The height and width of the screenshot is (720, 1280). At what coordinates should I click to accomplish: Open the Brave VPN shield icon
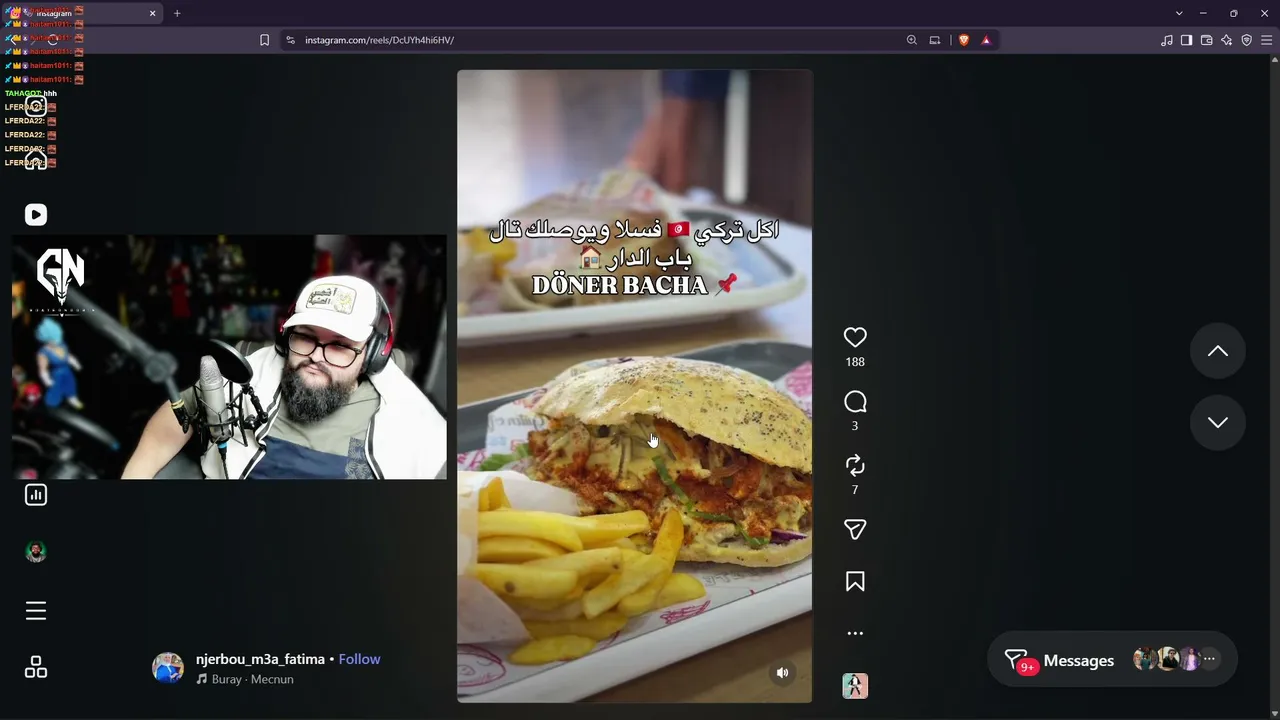coord(1247,40)
